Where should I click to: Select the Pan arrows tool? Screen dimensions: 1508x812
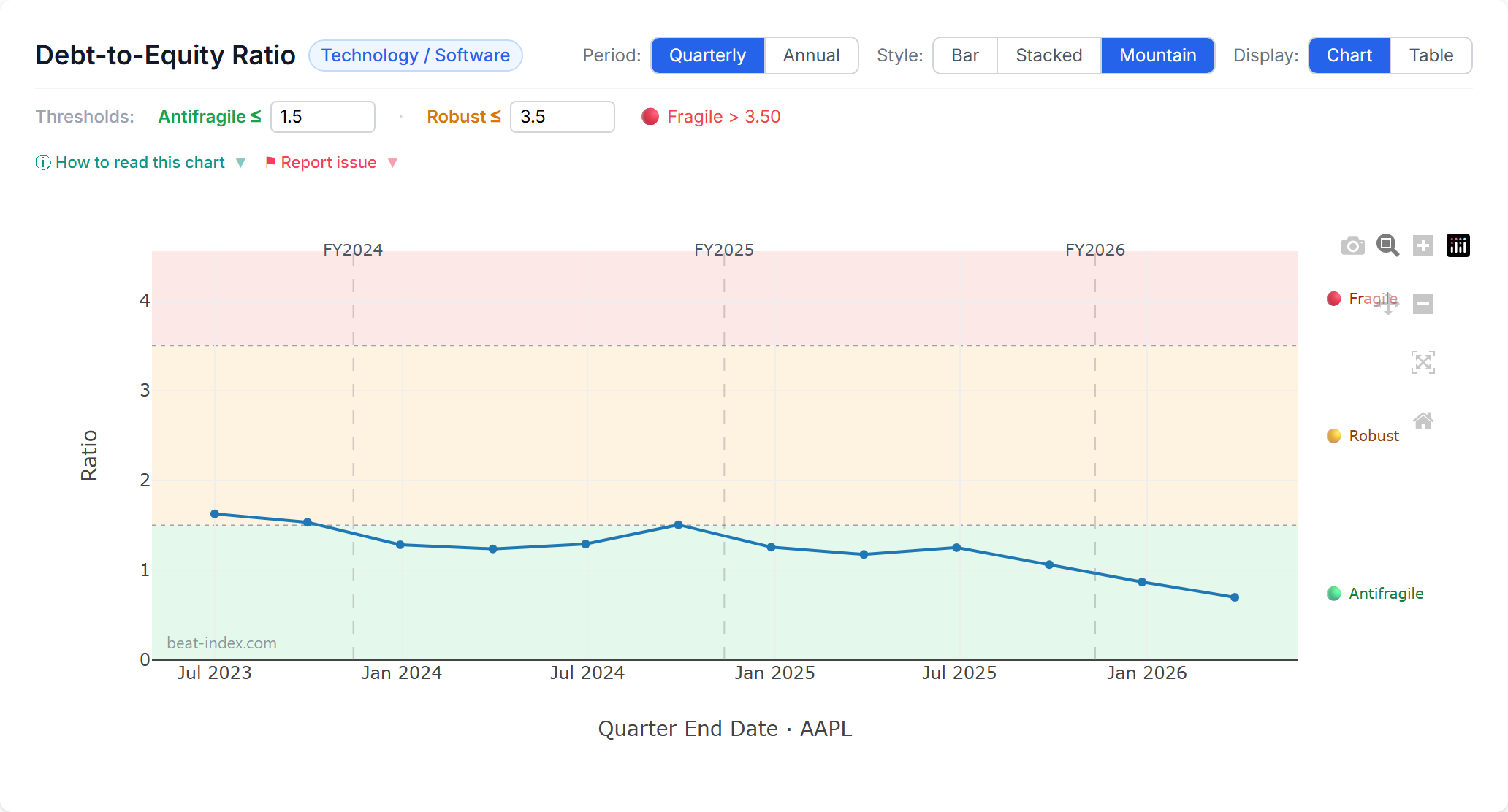[x=1388, y=303]
